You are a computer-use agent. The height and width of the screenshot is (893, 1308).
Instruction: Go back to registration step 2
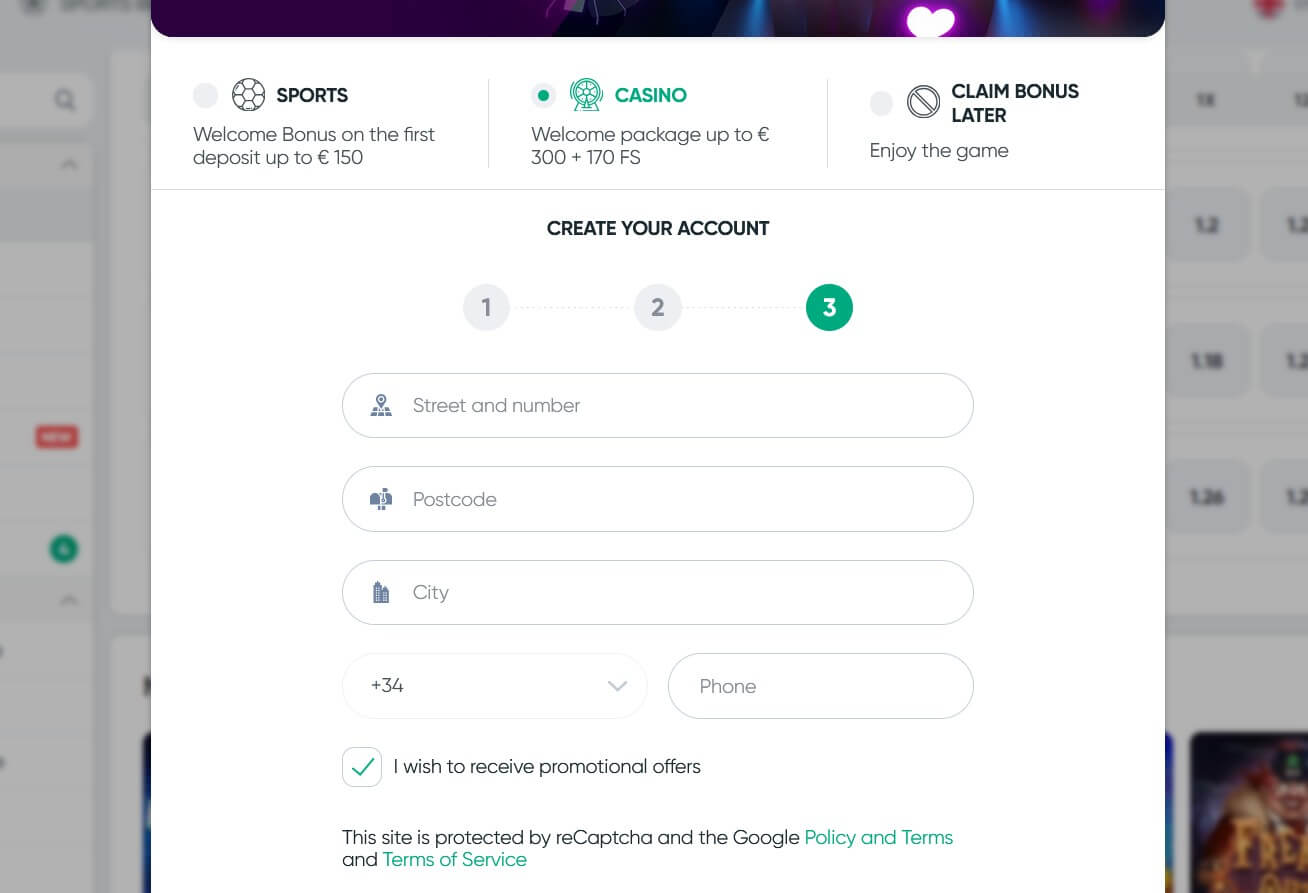658,307
